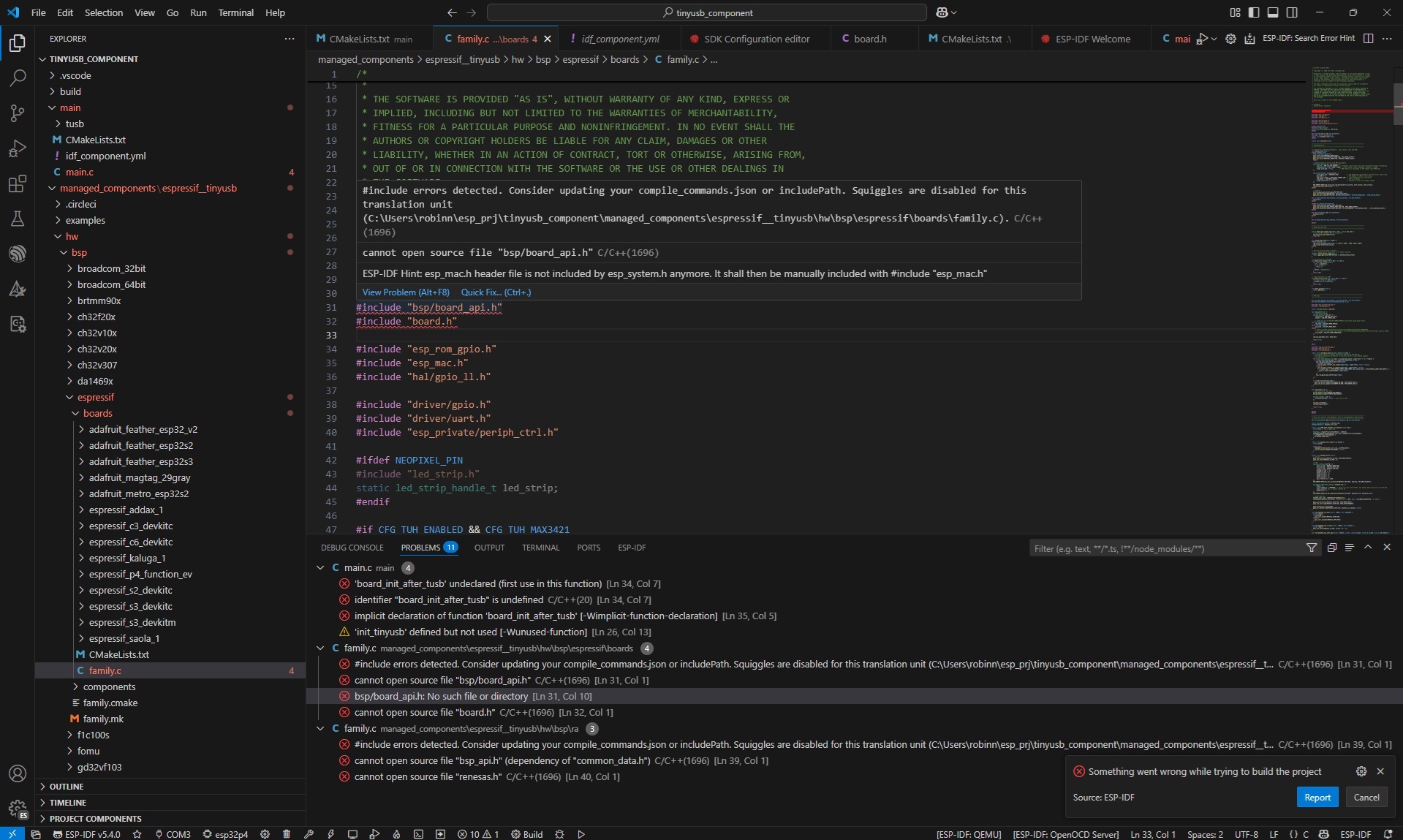This screenshot has width=1403, height=840.
Task: Click Cancel in the build error notification
Action: tap(1366, 797)
